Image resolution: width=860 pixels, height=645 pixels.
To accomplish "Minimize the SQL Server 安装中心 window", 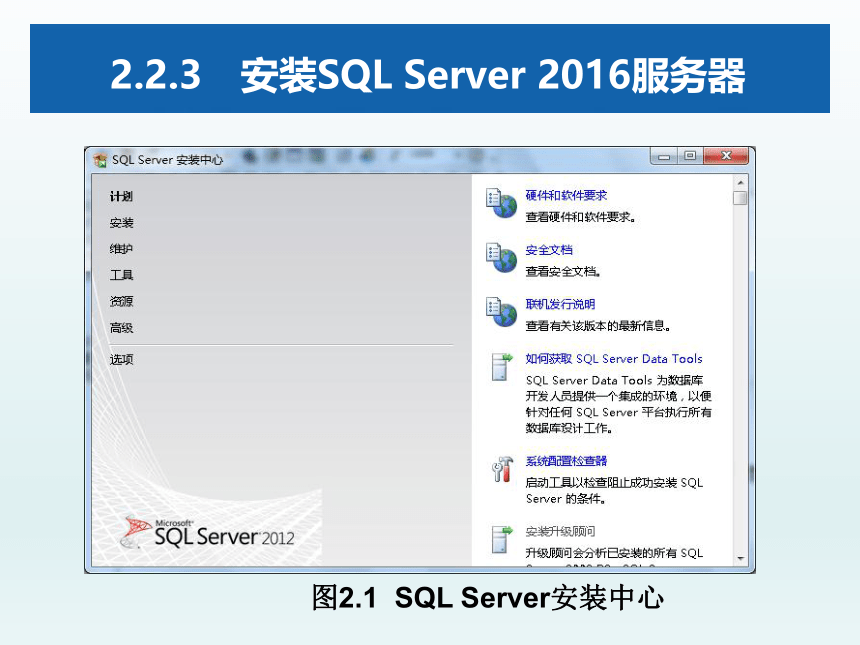I will (x=664, y=156).
